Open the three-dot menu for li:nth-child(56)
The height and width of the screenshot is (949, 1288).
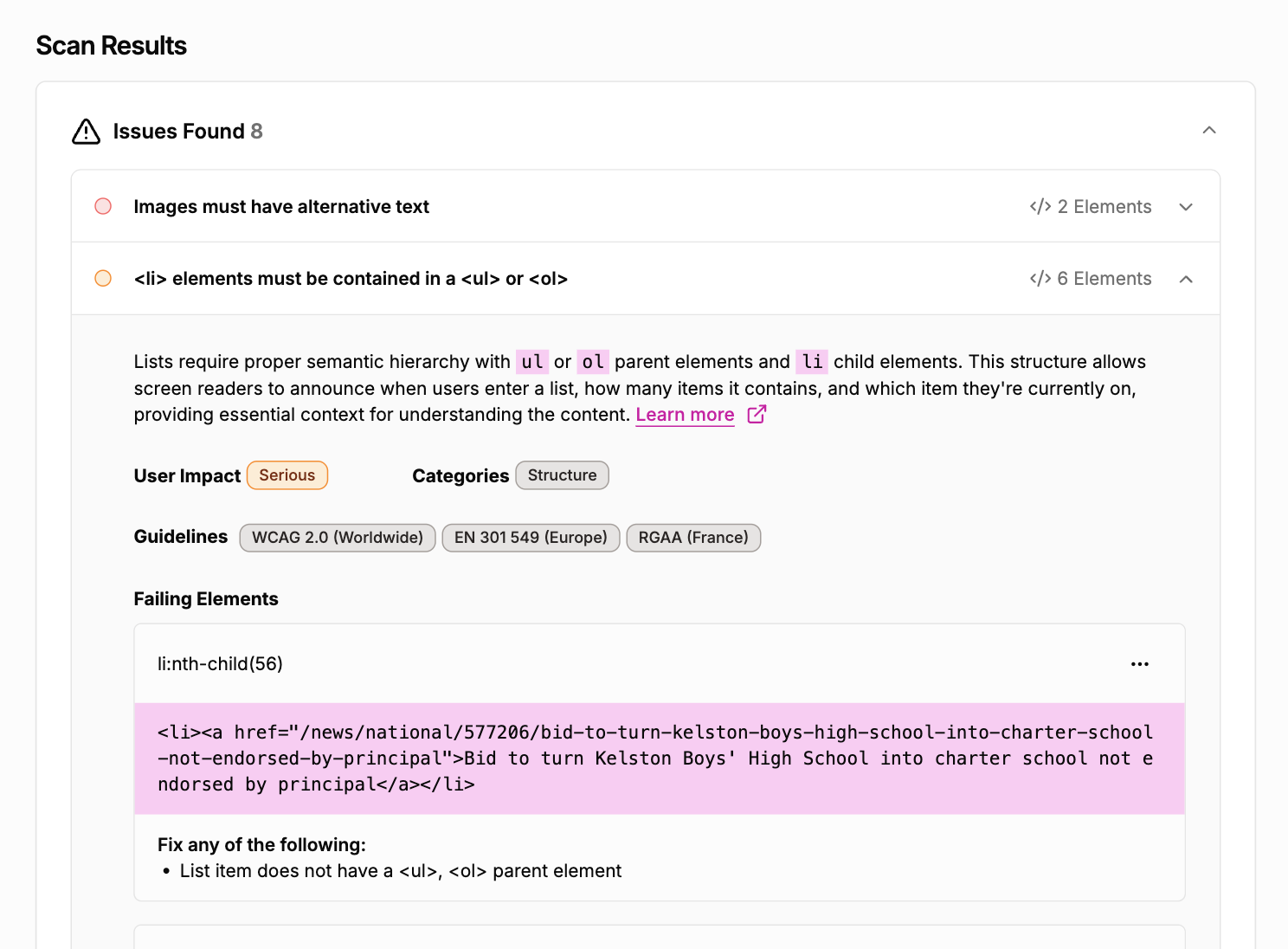(x=1140, y=664)
